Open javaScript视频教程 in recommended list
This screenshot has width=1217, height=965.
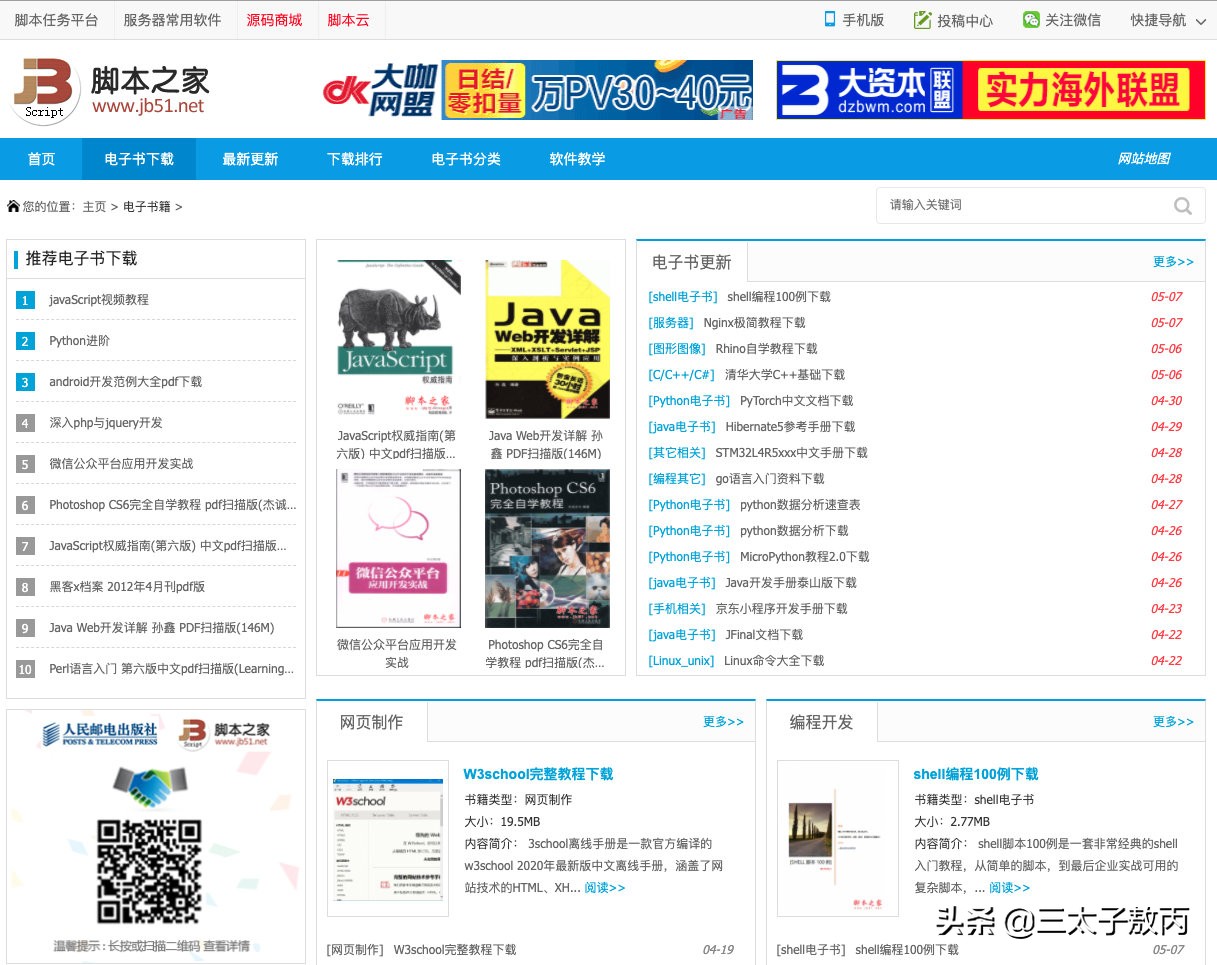(99, 300)
